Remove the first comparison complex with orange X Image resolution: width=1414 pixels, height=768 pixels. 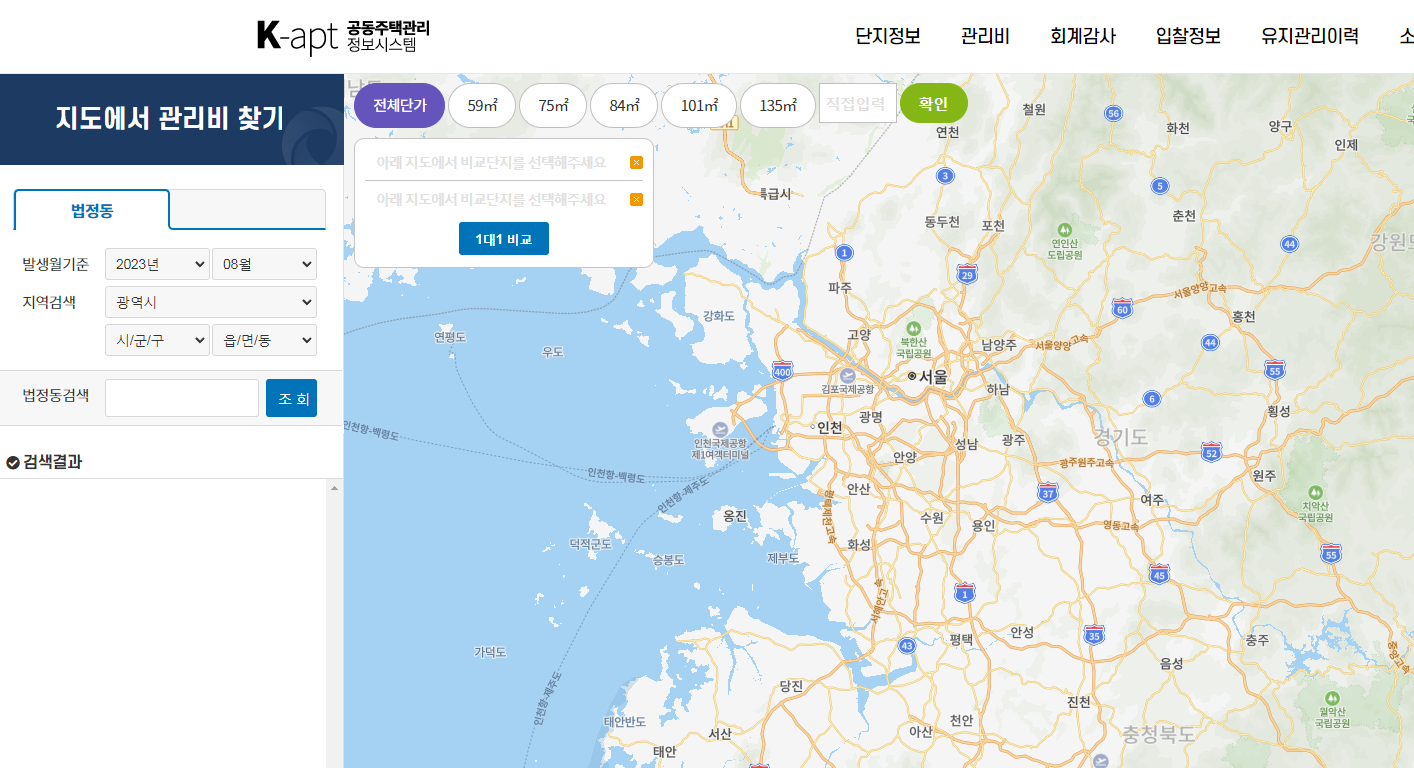click(636, 162)
